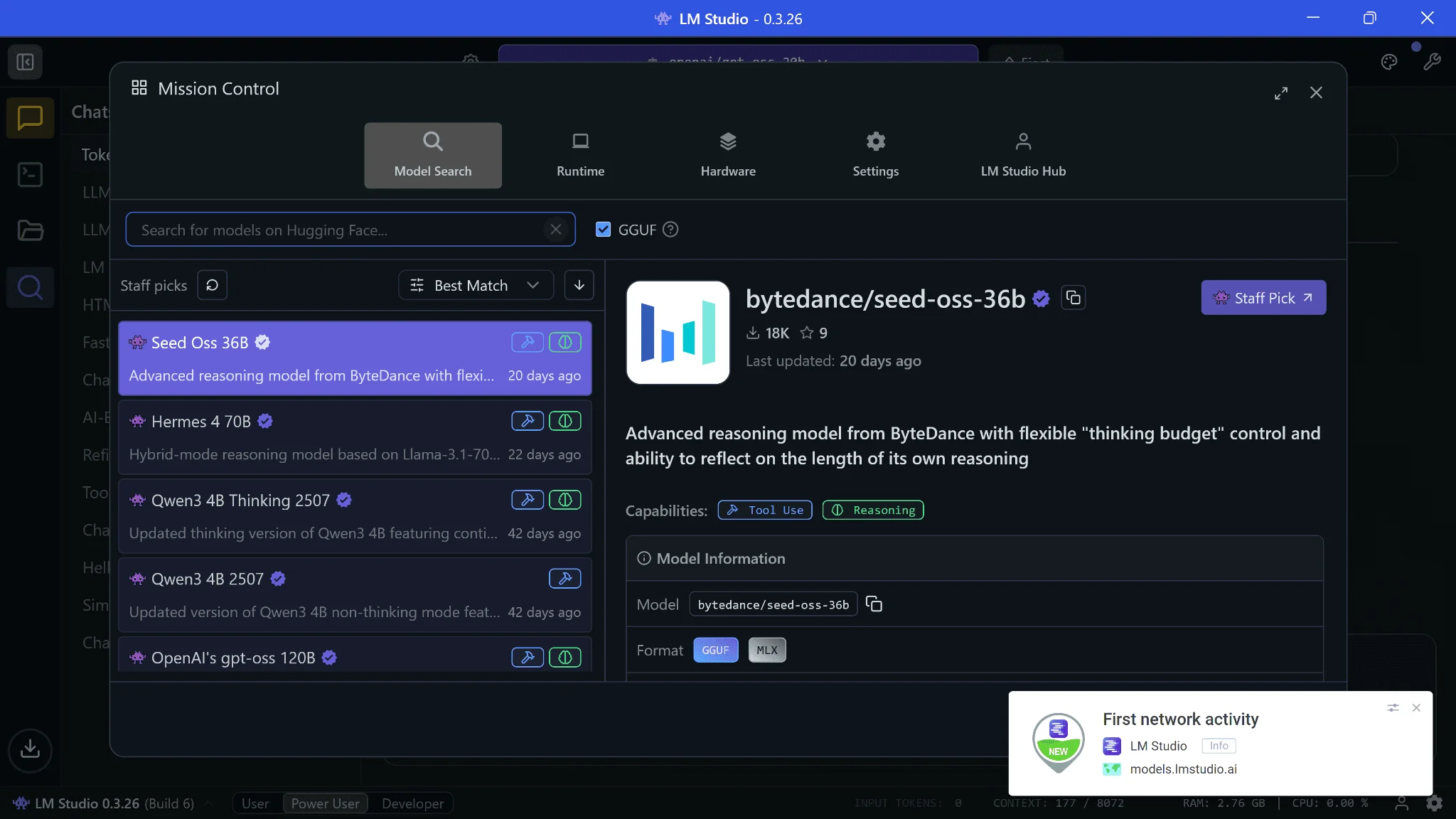Uncheck the GGUF filter checkbox
This screenshot has width=1456, height=819.
coord(603,230)
